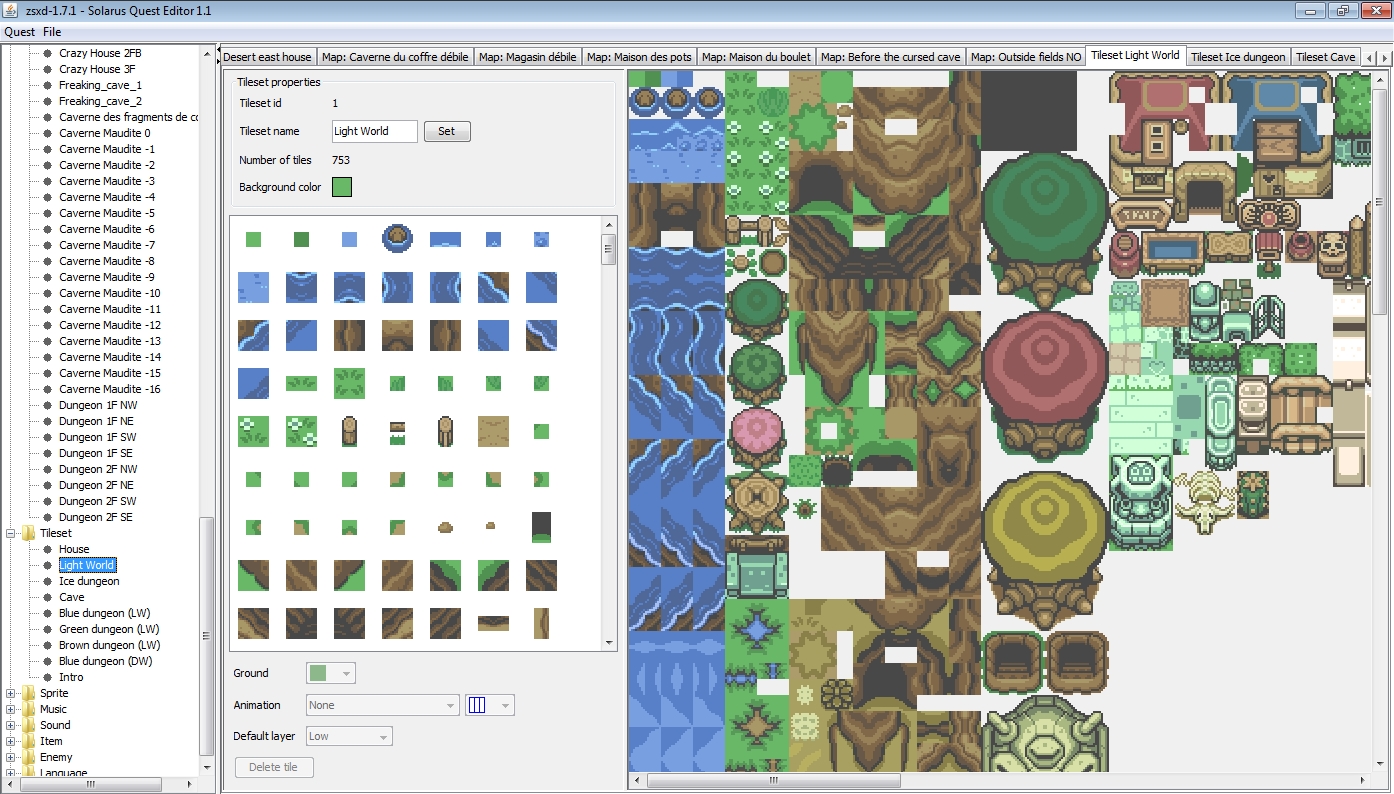Select the light blue shallow water tile
Screen dimensions: 1394x794
[x=253, y=287]
